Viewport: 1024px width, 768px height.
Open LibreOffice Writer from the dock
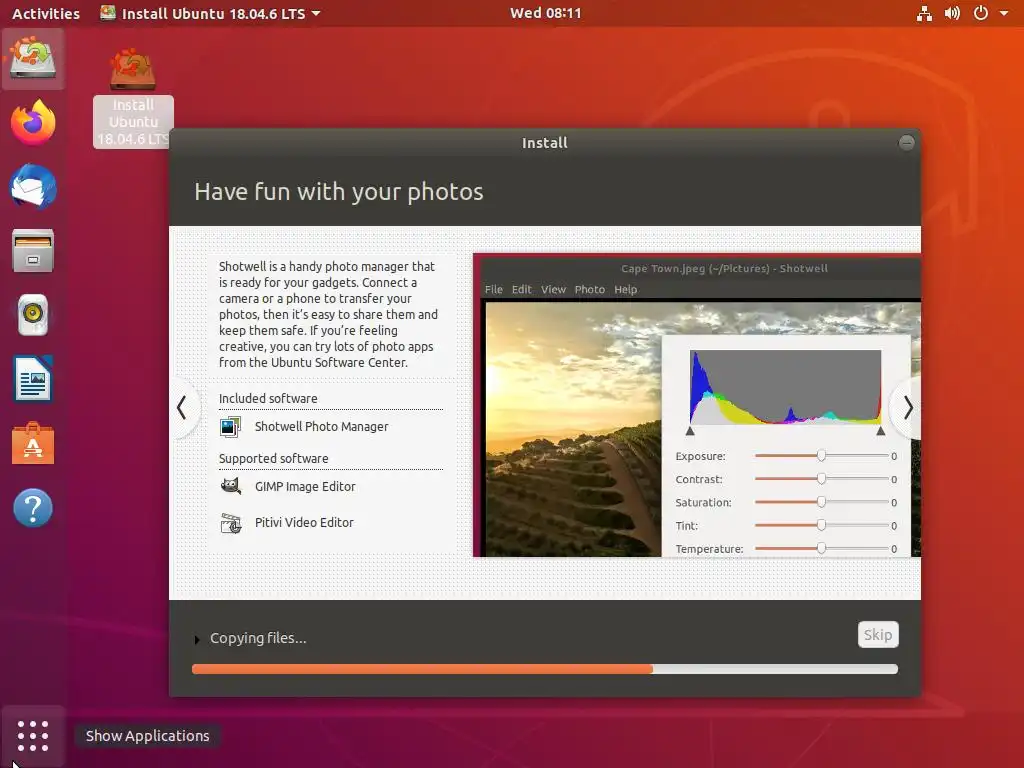(x=33, y=379)
